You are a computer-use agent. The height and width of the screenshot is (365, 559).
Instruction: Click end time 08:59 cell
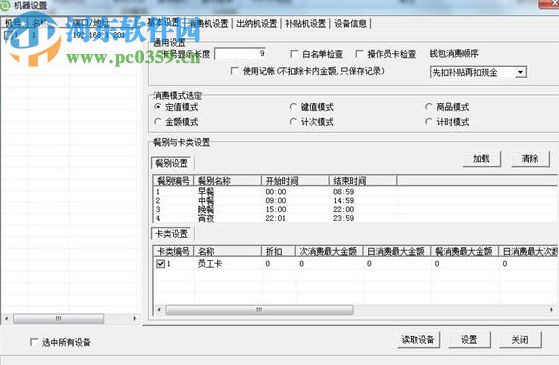344,192
